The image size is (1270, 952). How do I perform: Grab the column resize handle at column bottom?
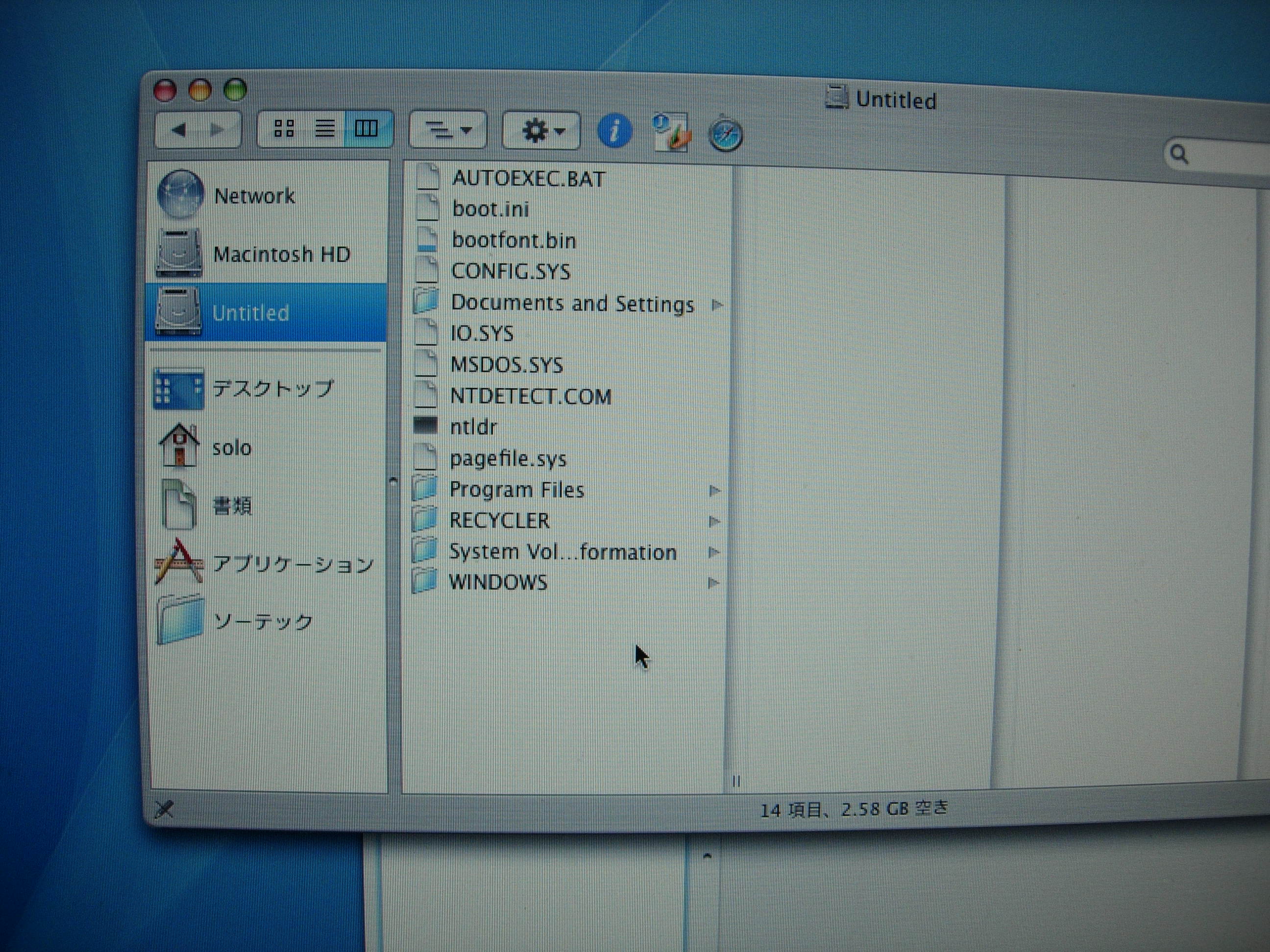pyautogui.click(x=736, y=781)
